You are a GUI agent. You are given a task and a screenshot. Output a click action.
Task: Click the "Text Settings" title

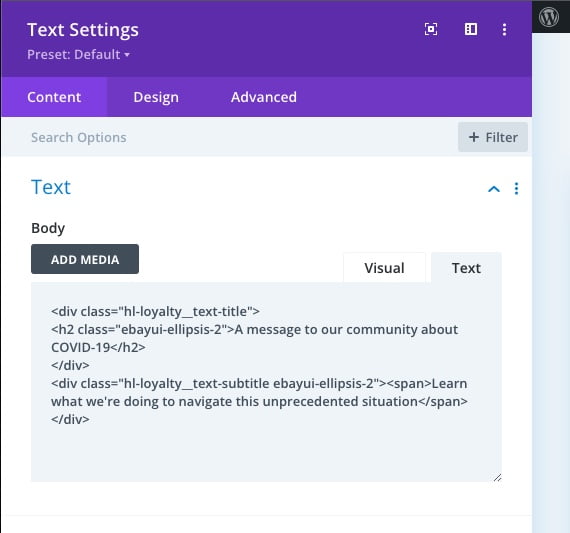[x=83, y=30]
